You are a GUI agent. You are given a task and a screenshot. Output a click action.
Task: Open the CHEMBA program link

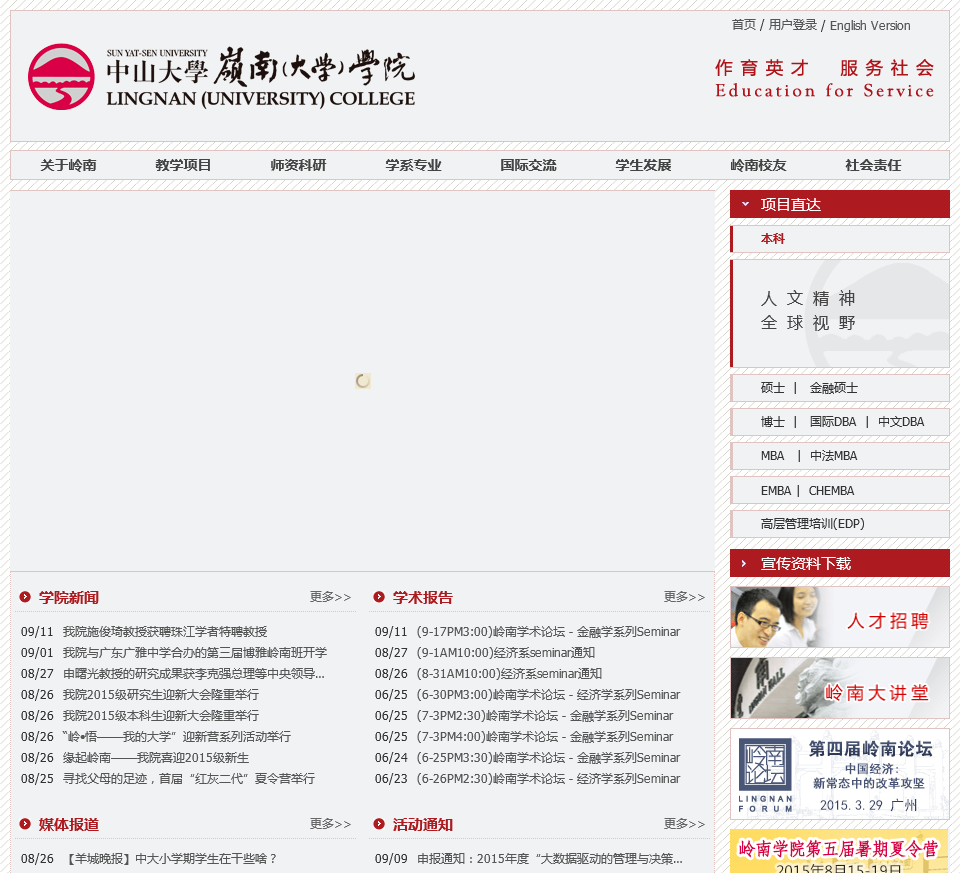[831, 491]
